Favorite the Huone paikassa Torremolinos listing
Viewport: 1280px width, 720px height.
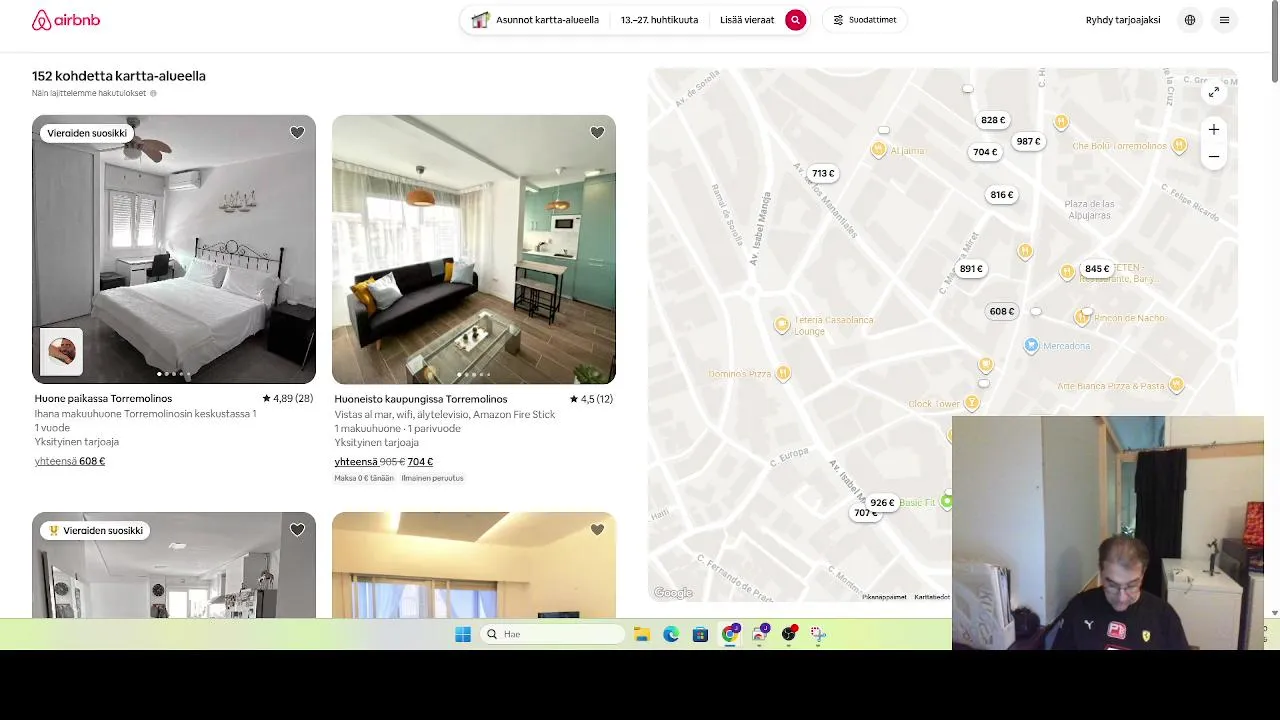[297, 133]
